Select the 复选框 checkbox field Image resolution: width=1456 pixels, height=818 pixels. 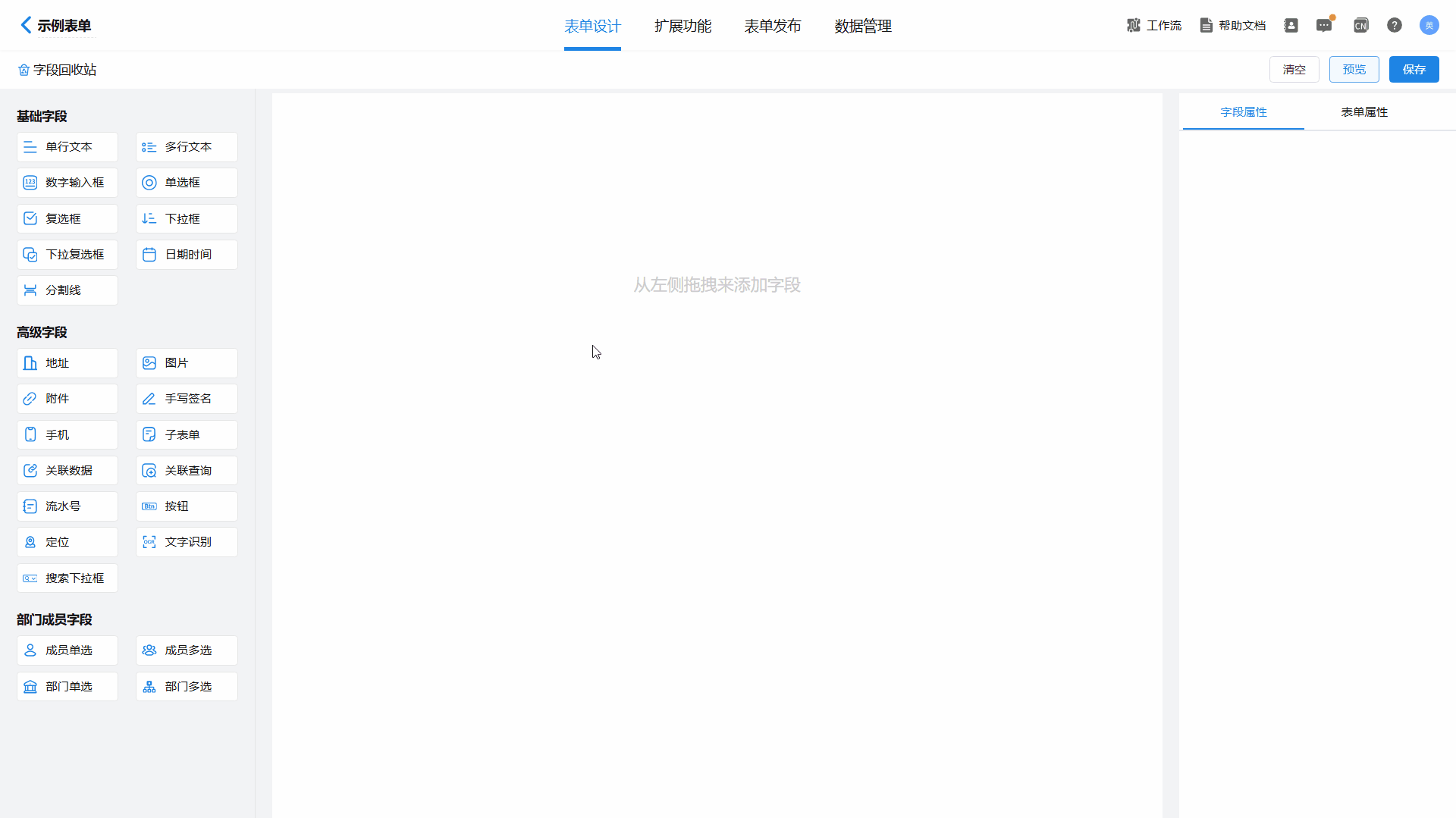pos(67,219)
